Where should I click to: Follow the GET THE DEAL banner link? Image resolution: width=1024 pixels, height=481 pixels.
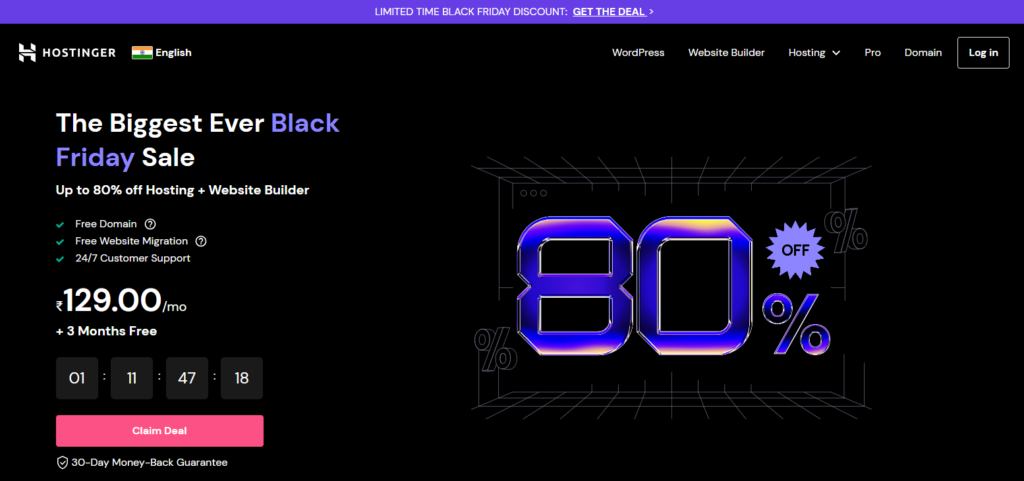click(608, 12)
